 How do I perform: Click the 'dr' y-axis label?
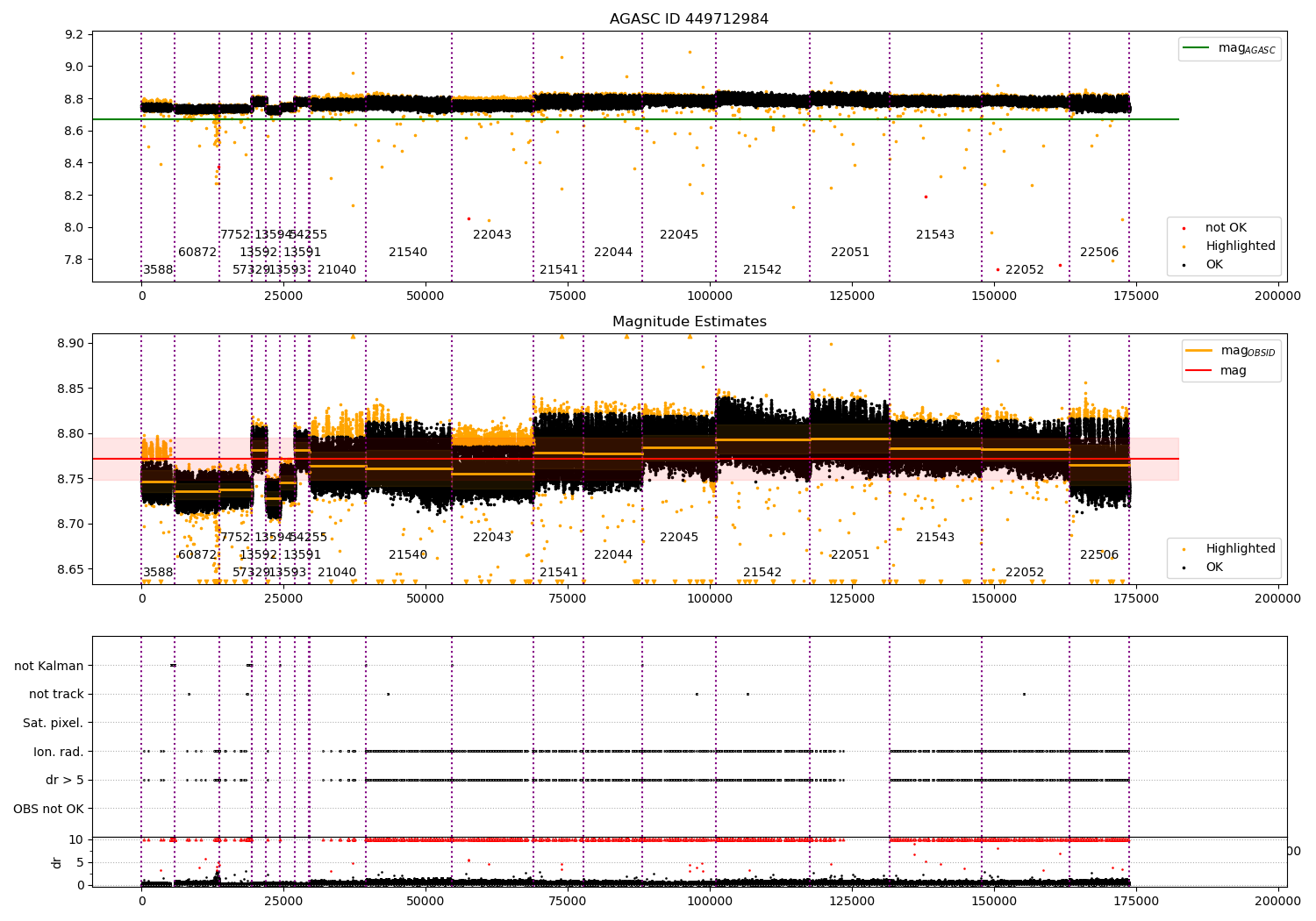[x=57, y=862]
